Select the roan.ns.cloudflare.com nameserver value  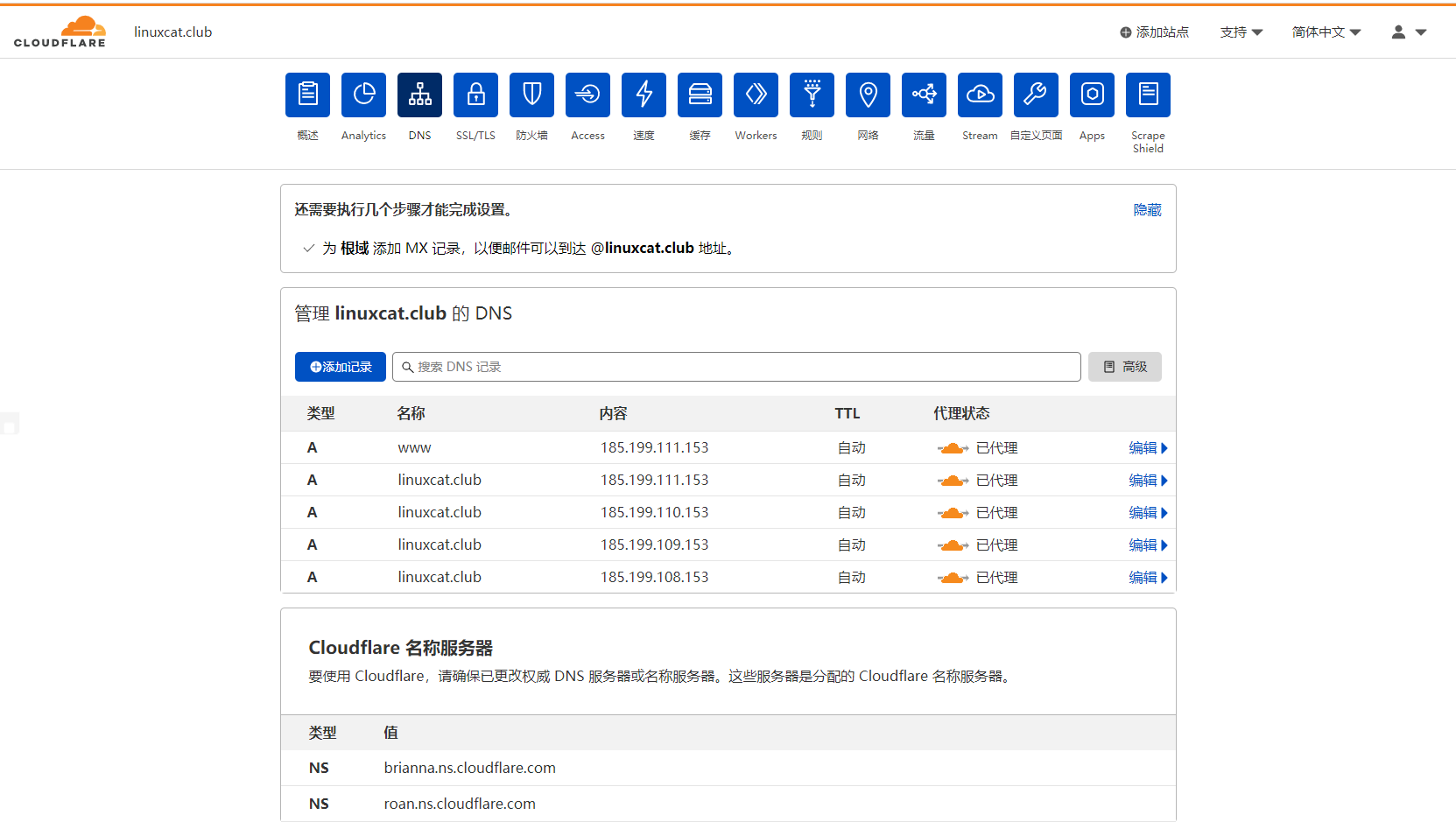point(460,804)
